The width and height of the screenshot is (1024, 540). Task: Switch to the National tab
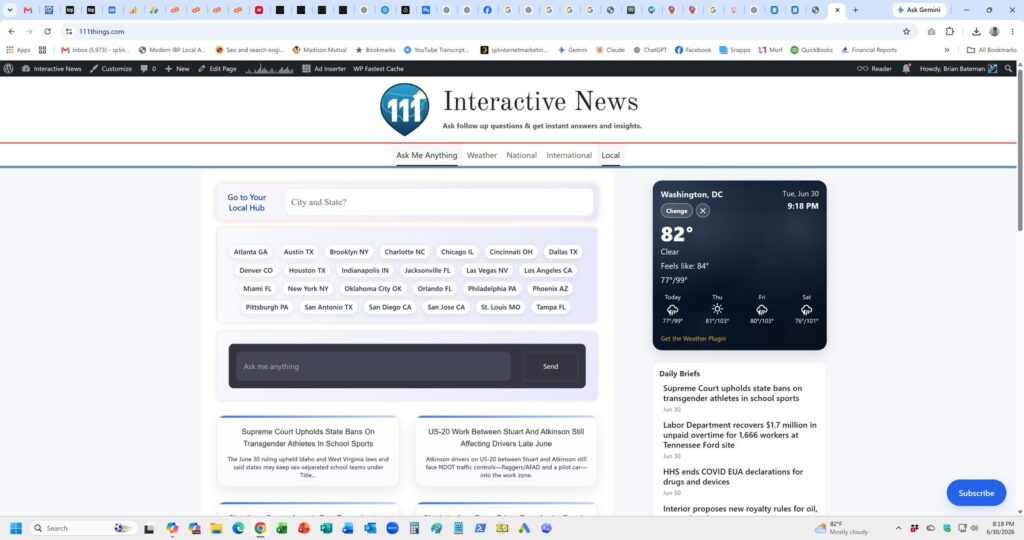pos(521,155)
